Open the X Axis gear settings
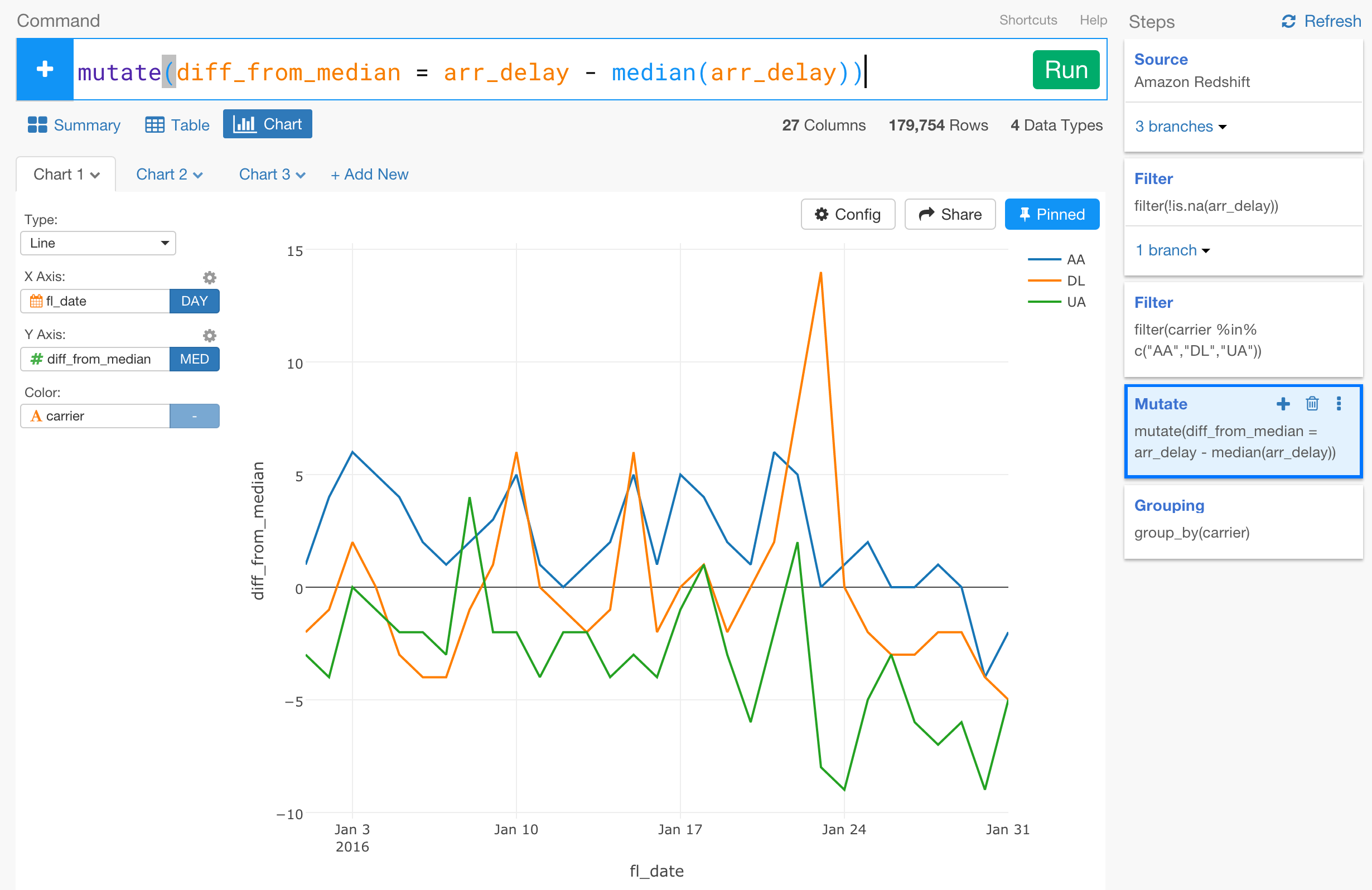 pyautogui.click(x=209, y=278)
